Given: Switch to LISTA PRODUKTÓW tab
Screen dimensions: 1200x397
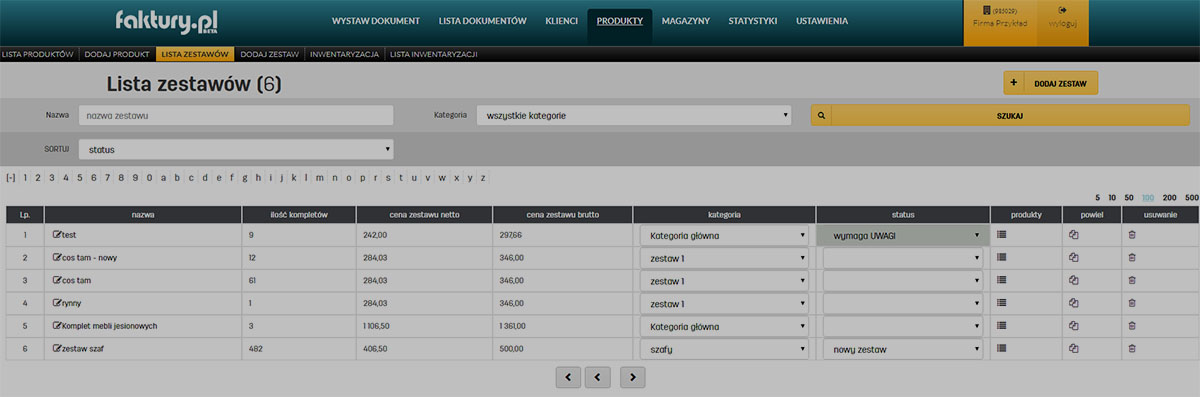Looking at the screenshot, I should pyautogui.click(x=37, y=53).
